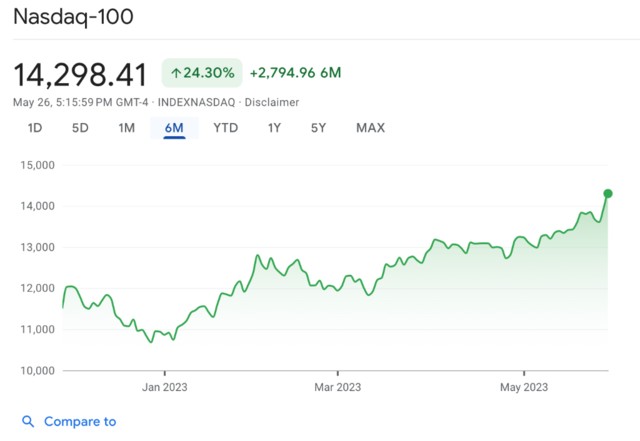The width and height of the screenshot is (640, 441).
Task: Select the active 6M tab
Action: coord(174,128)
